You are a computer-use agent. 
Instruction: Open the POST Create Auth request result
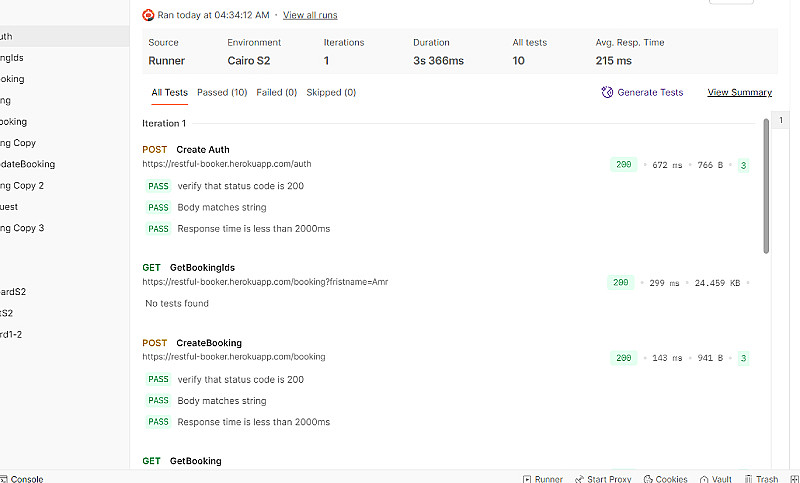click(x=202, y=150)
